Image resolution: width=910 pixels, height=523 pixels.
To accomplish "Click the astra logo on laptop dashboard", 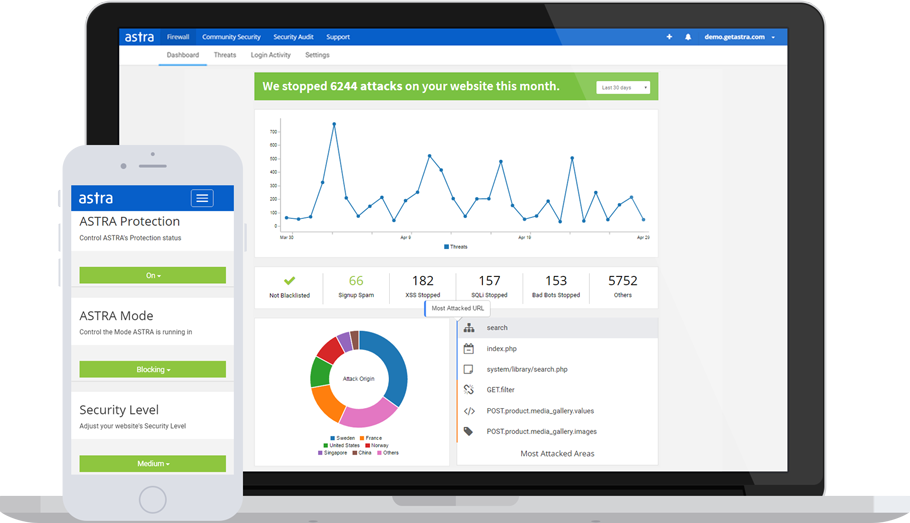I will coord(139,37).
